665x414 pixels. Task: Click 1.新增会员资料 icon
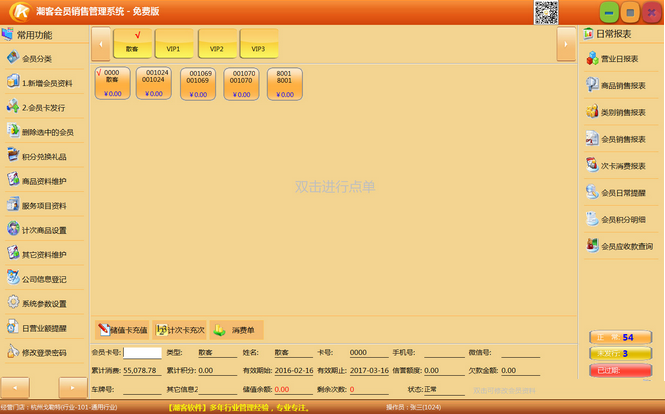[13, 81]
